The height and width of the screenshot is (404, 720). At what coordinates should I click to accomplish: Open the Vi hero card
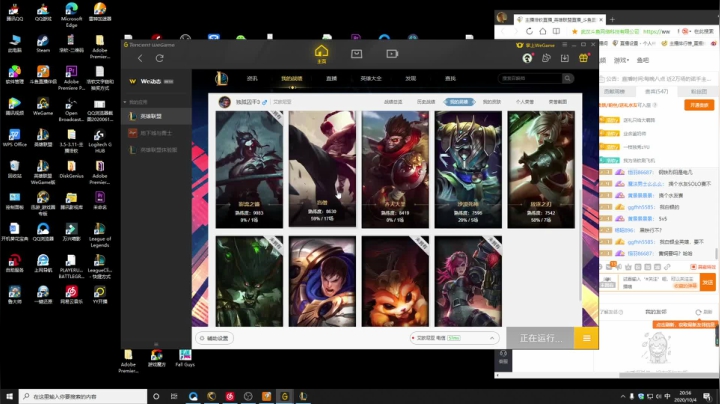tap(468, 281)
